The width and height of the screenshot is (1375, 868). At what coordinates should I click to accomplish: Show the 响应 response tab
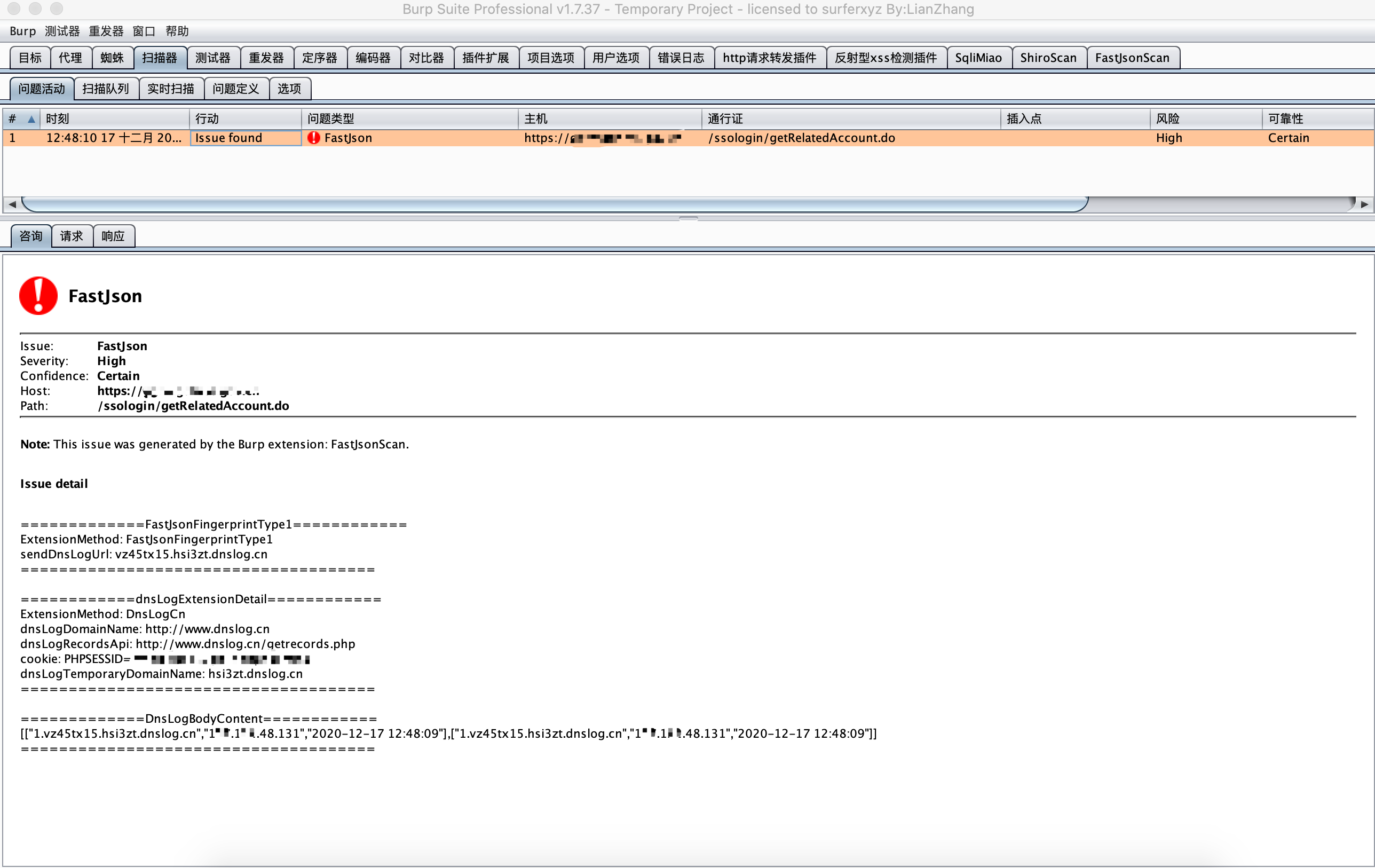tap(113, 236)
